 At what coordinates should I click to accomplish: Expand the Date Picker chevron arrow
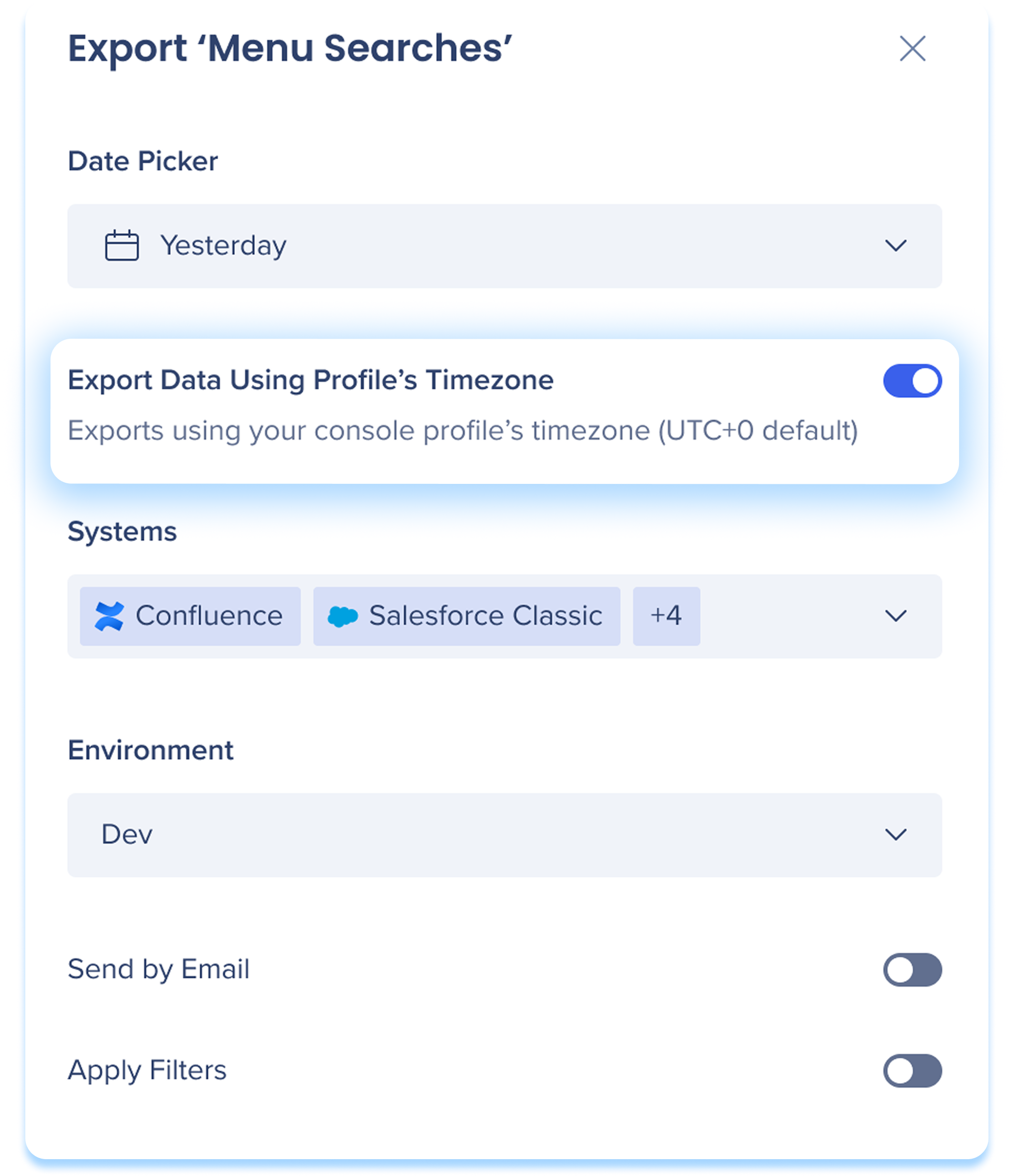(x=895, y=246)
